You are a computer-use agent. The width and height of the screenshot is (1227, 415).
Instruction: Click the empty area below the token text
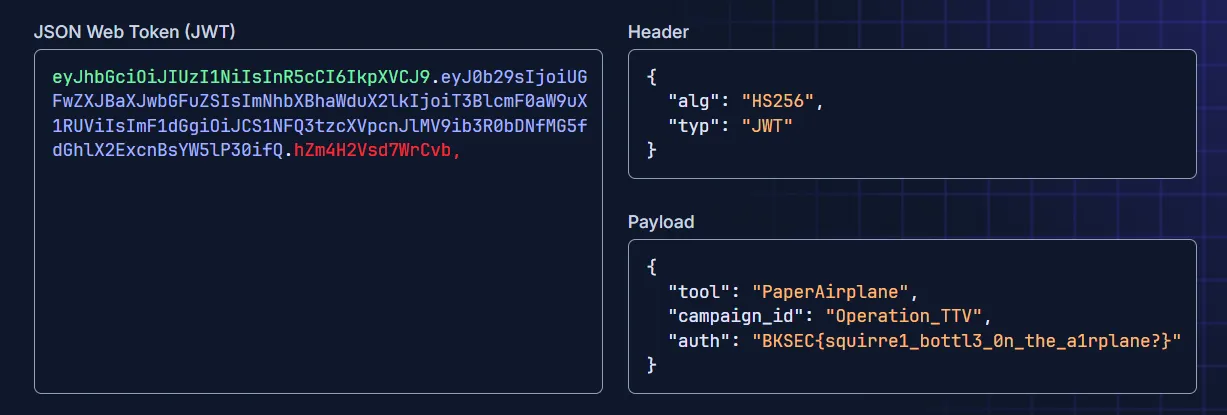(x=318, y=300)
